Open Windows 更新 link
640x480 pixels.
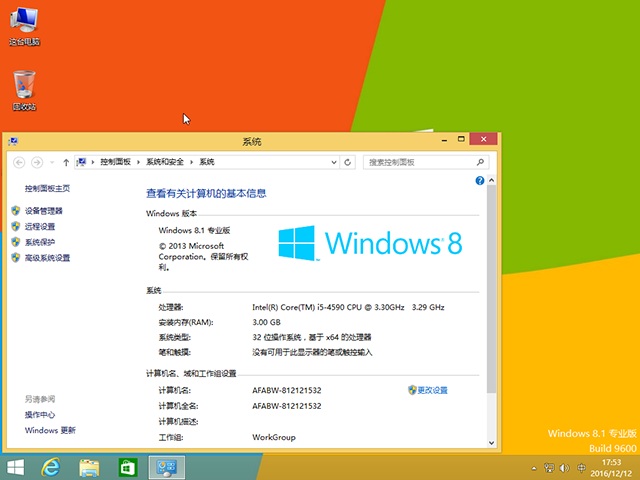tap(50, 430)
